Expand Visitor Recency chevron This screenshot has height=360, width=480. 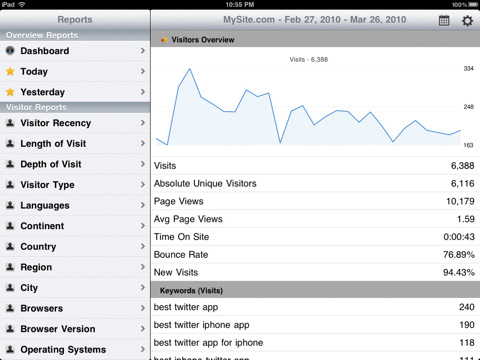(143, 123)
